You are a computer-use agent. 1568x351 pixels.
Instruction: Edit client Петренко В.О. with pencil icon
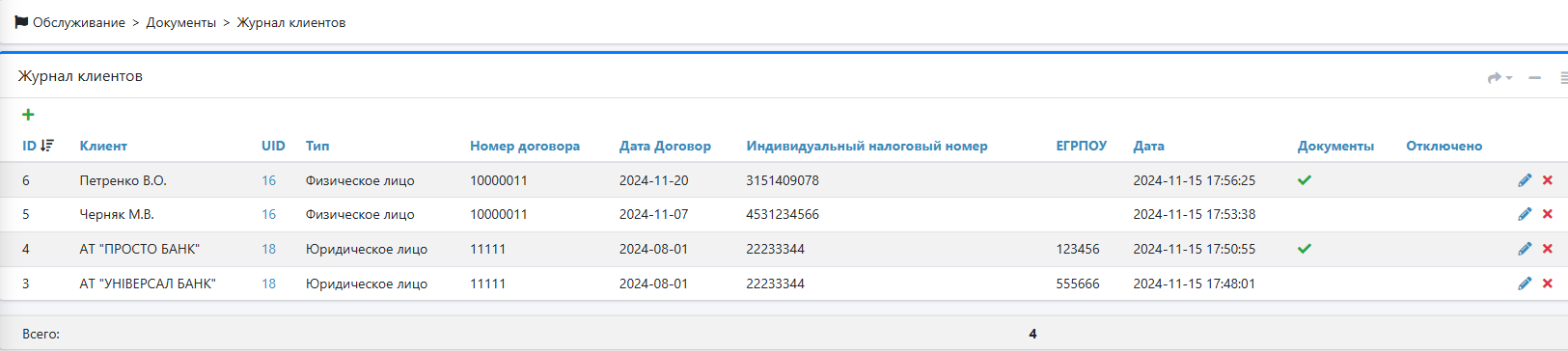point(1525,180)
